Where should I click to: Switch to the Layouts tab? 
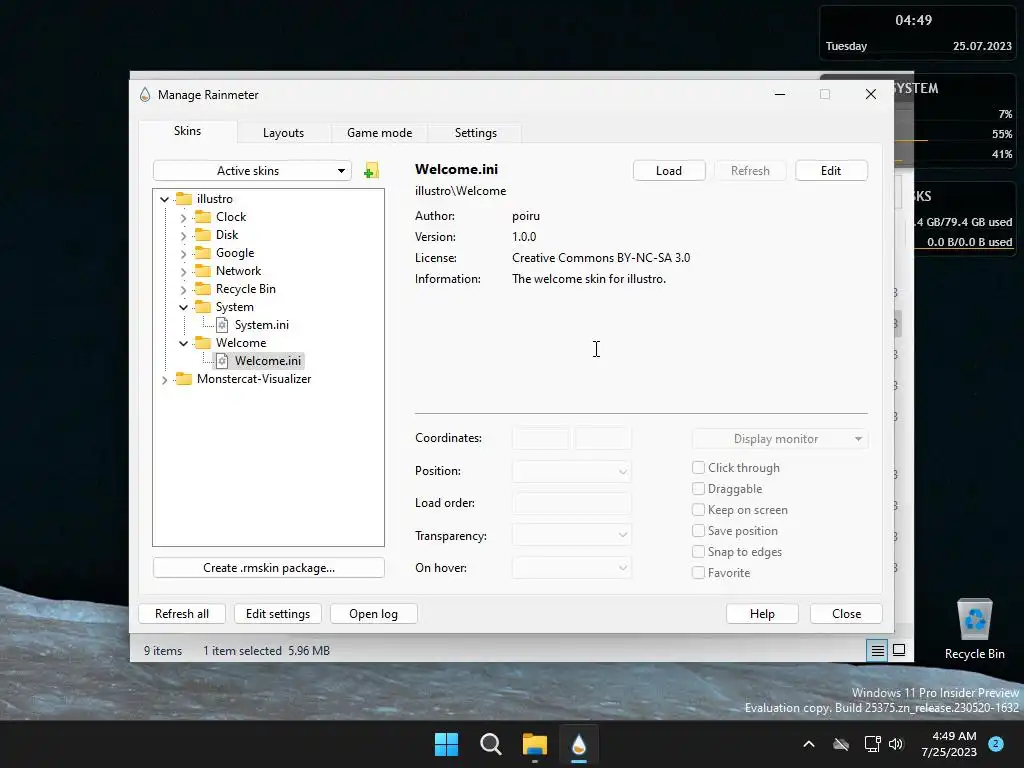coord(283,133)
